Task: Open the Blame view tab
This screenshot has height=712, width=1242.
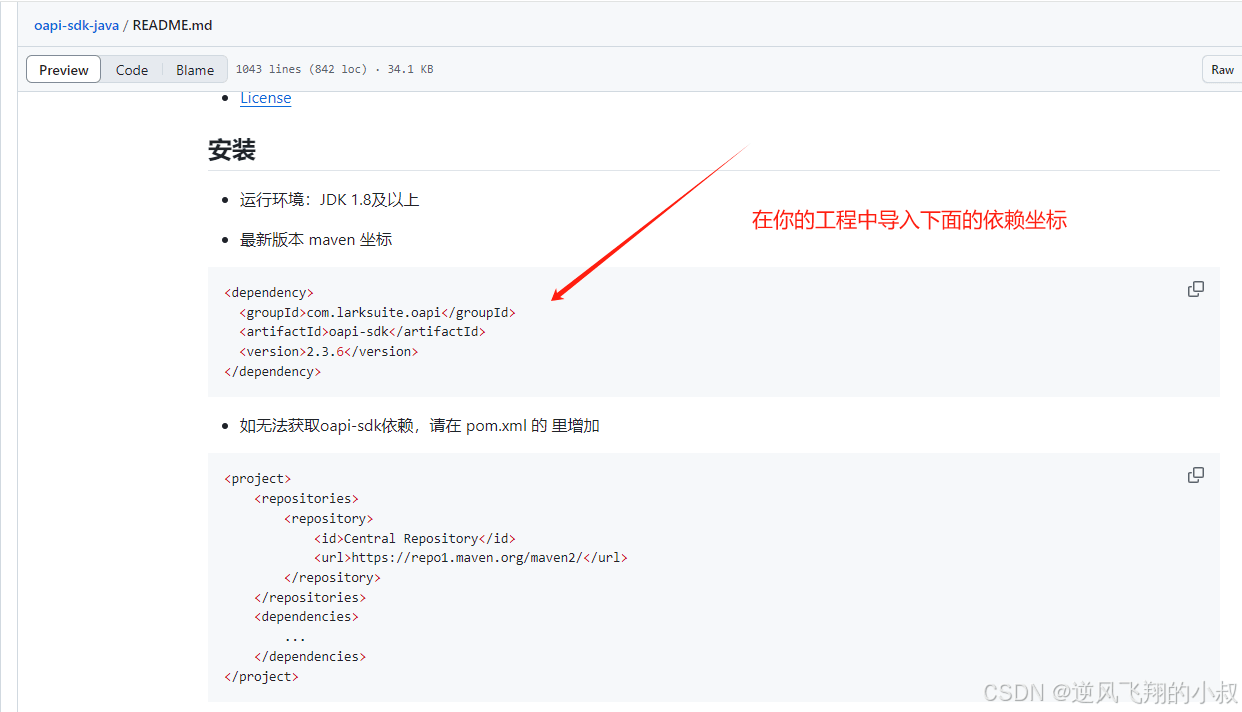Action: click(195, 70)
